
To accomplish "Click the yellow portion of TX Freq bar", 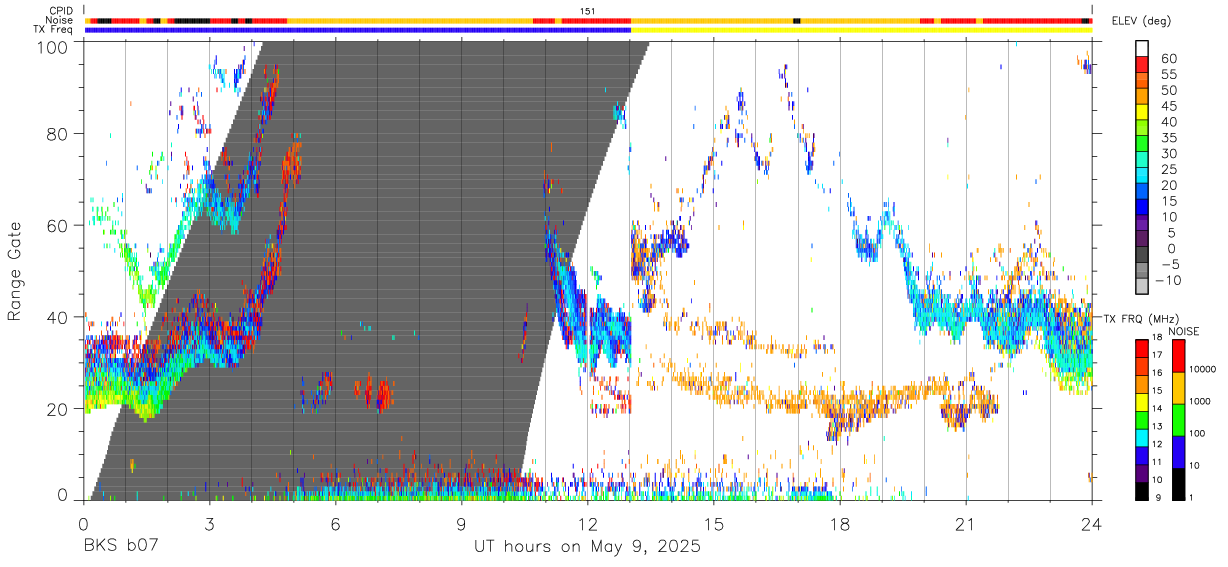I will tap(861, 30).
